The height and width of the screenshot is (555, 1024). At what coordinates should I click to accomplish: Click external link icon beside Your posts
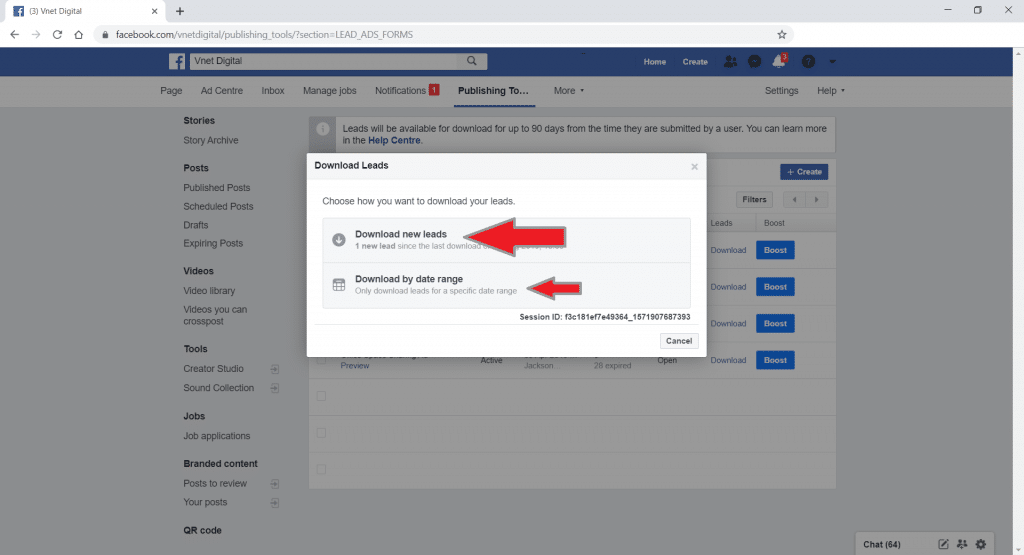pyautogui.click(x=275, y=503)
